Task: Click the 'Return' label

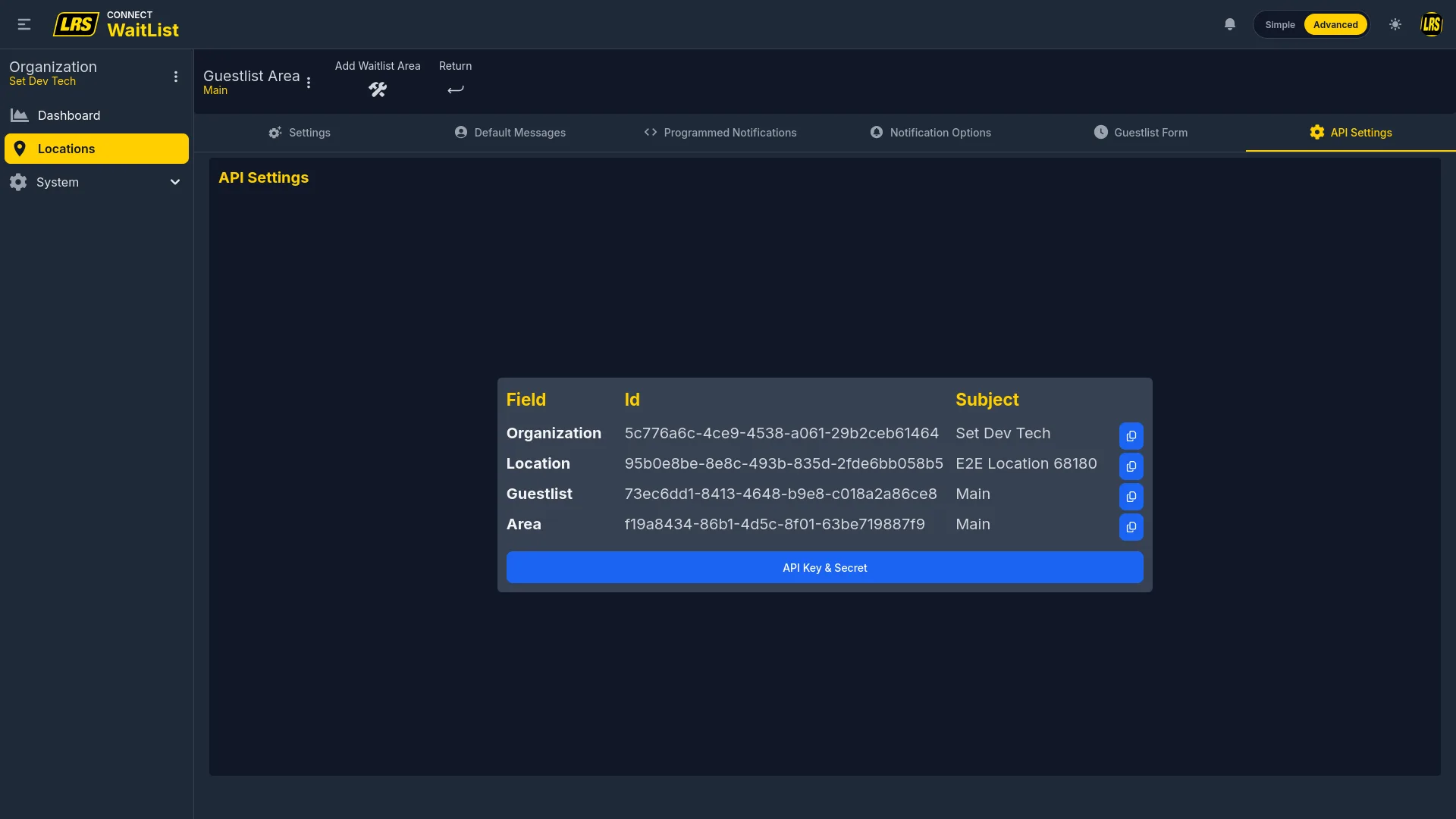Action: coord(455,66)
